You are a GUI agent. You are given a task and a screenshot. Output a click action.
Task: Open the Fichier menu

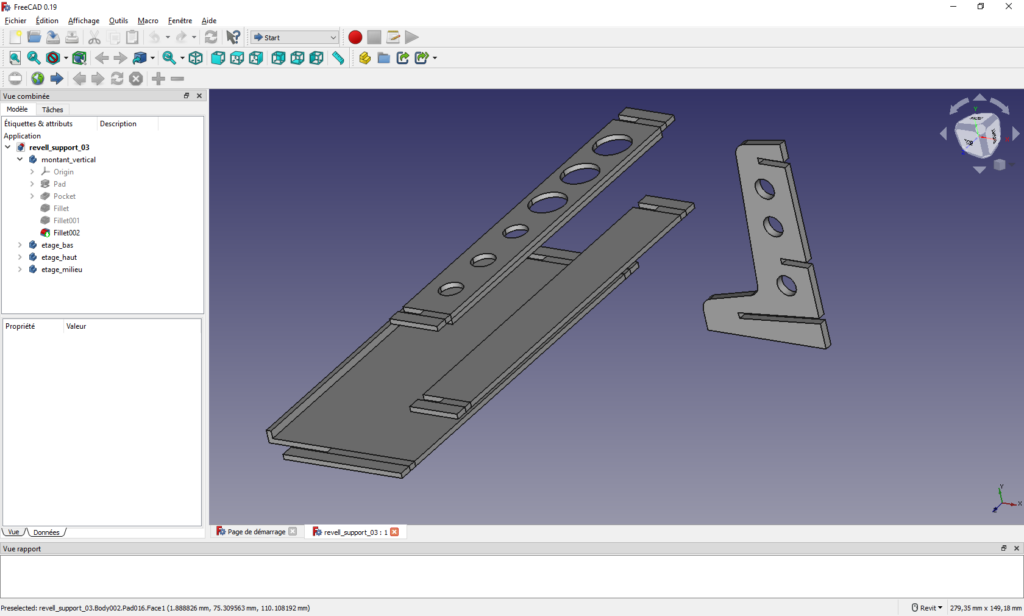click(x=15, y=20)
